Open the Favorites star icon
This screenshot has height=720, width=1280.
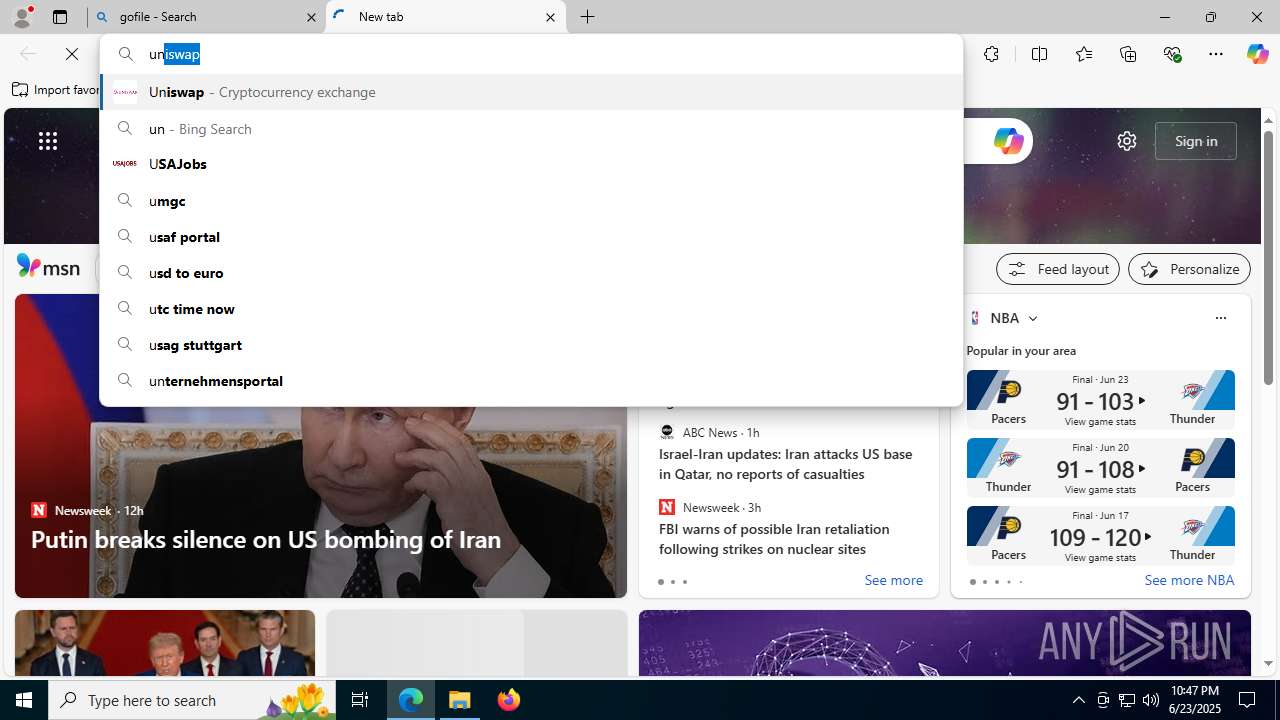tap(1083, 54)
